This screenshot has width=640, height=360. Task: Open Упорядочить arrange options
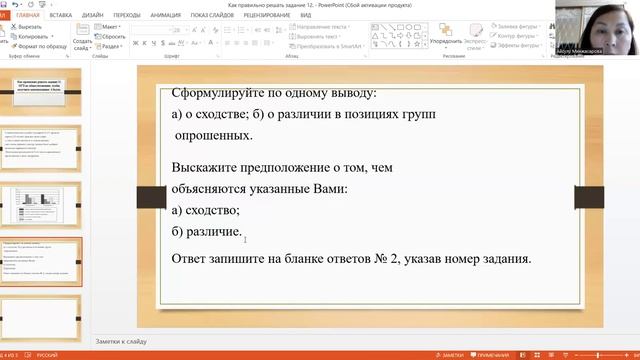tap(446, 36)
